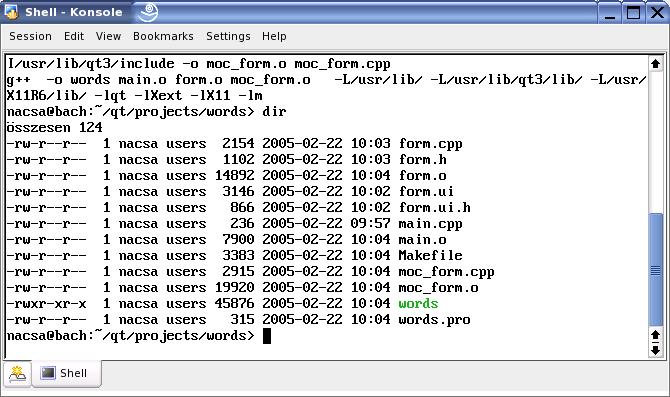Click the form.o filename

tap(423, 176)
